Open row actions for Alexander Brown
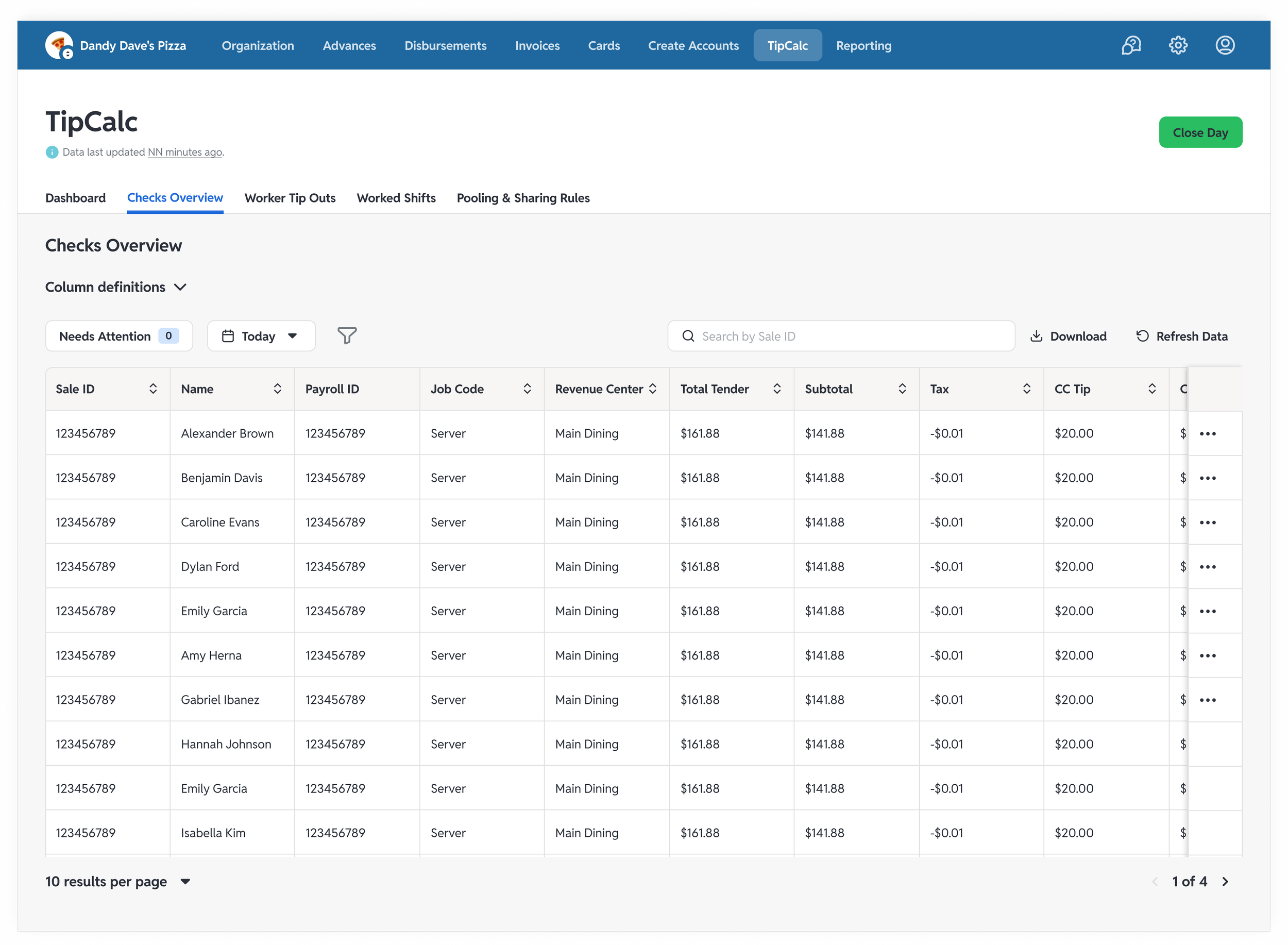The image size is (1288, 945). [x=1207, y=434]
